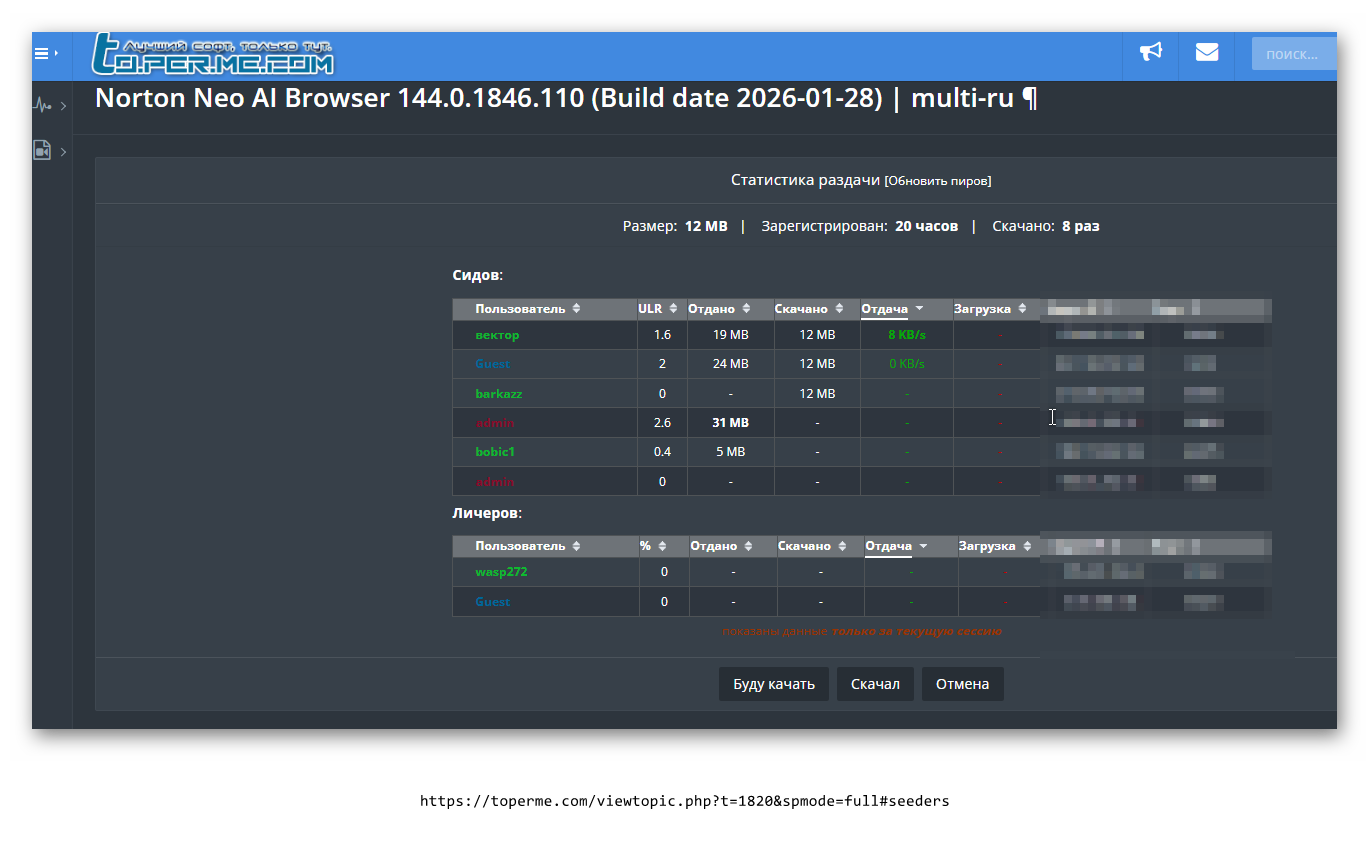
Task: Focus the поиск search field
Action: tap(1293, 54)
